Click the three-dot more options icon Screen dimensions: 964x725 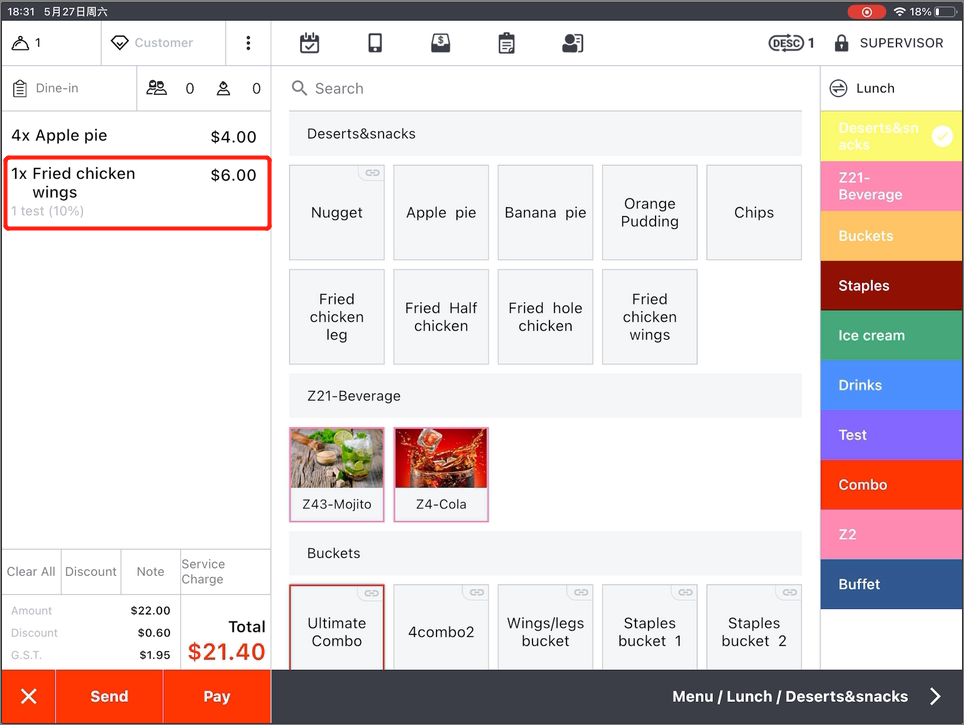[248, 43]
